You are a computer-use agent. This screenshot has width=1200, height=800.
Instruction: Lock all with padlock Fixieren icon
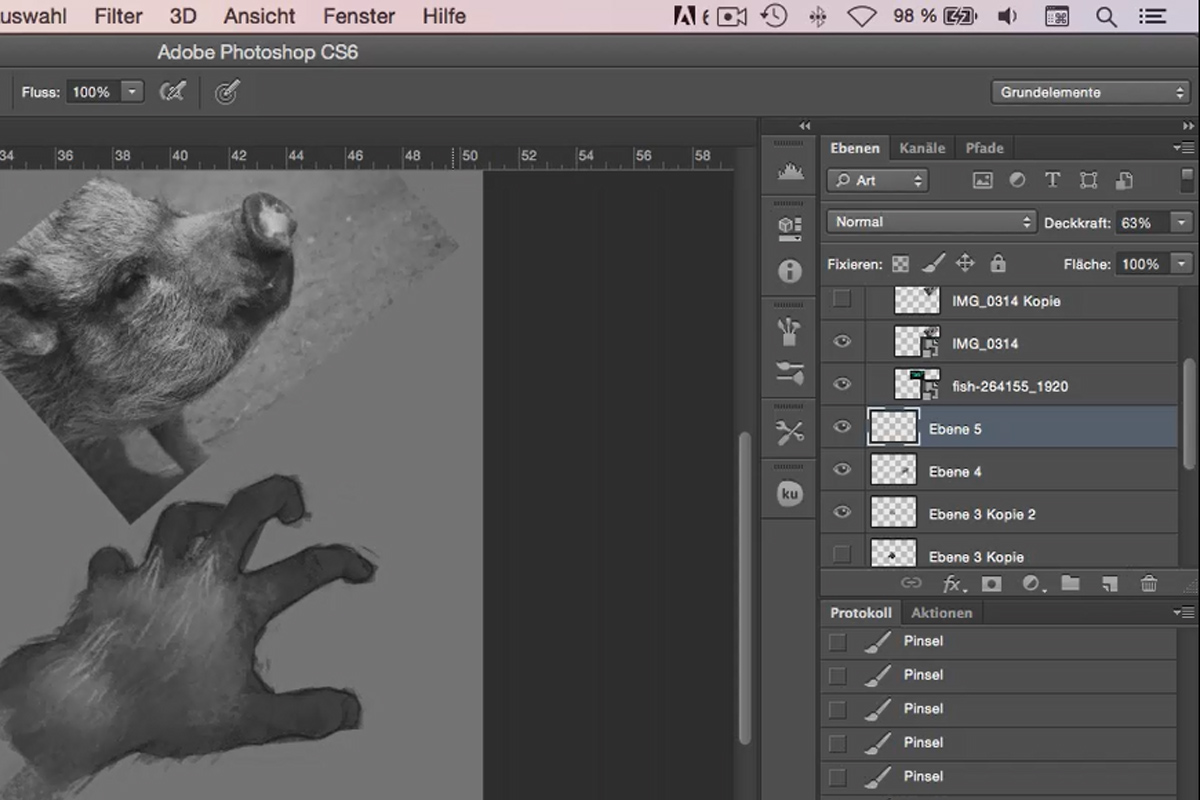(x=998, y=264)
